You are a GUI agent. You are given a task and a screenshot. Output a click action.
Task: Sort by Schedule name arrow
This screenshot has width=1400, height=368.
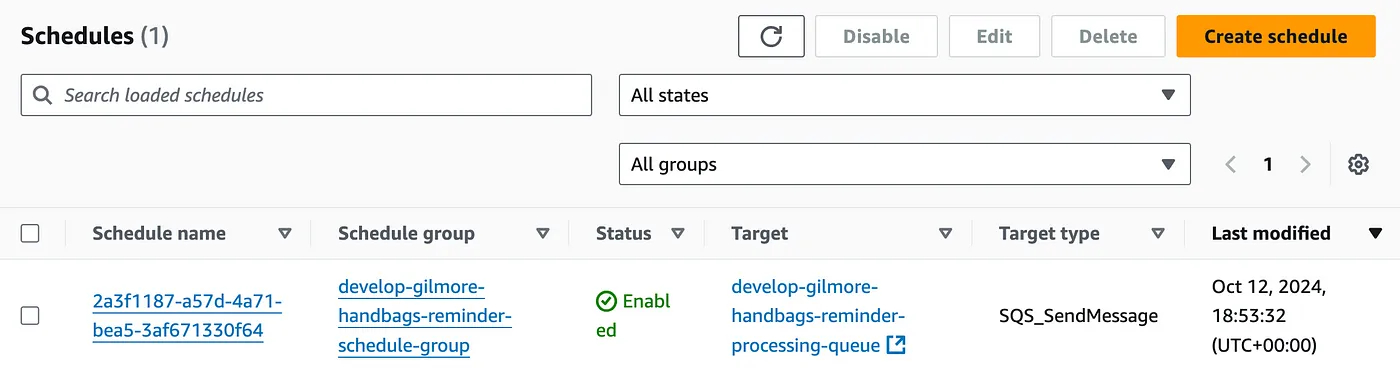coord(285,234)
